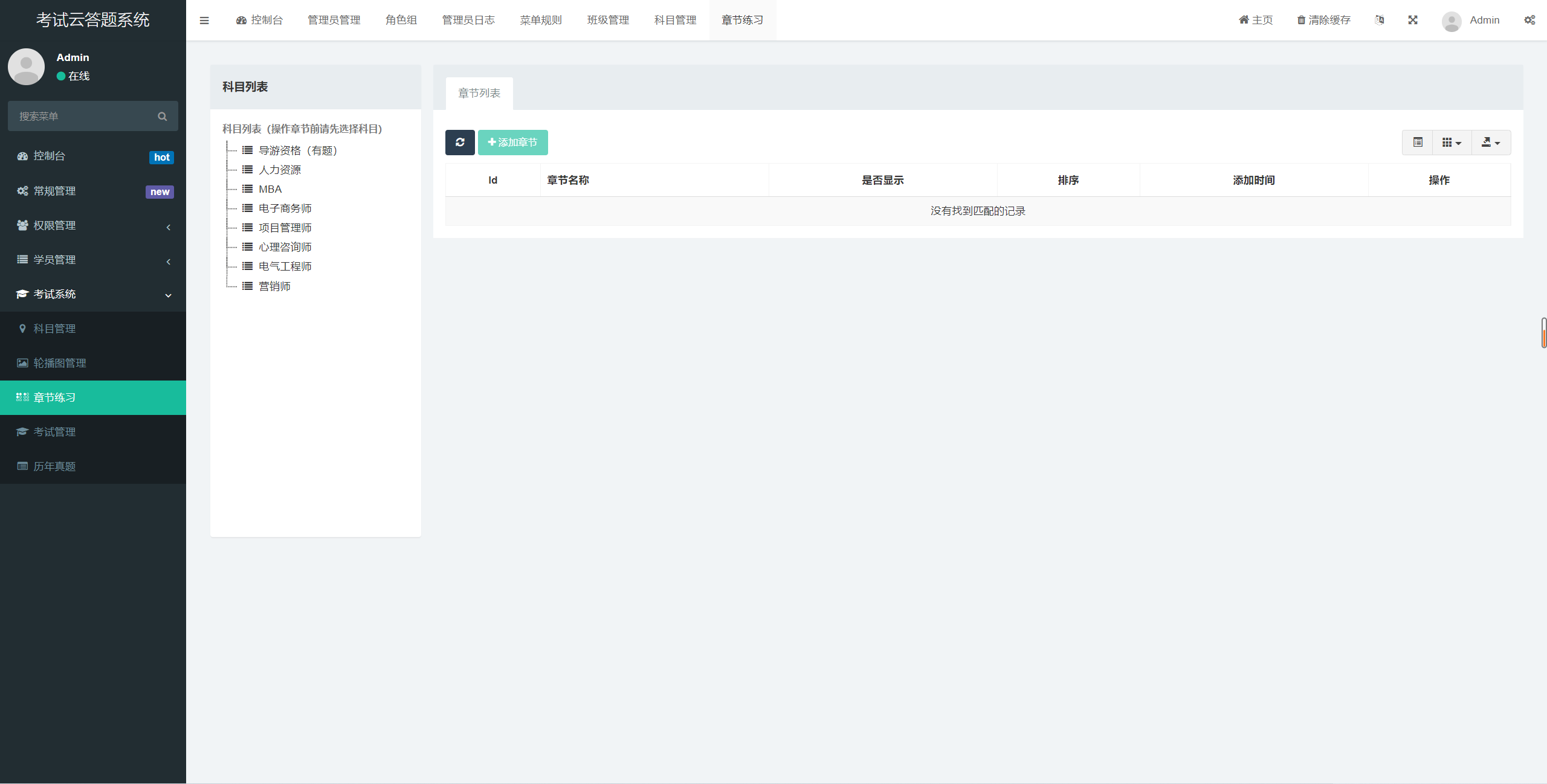This screenshot has width=1547, height=784.
Task: Click the fullscreen icon in header
Action: click(x=1413, y=20)
